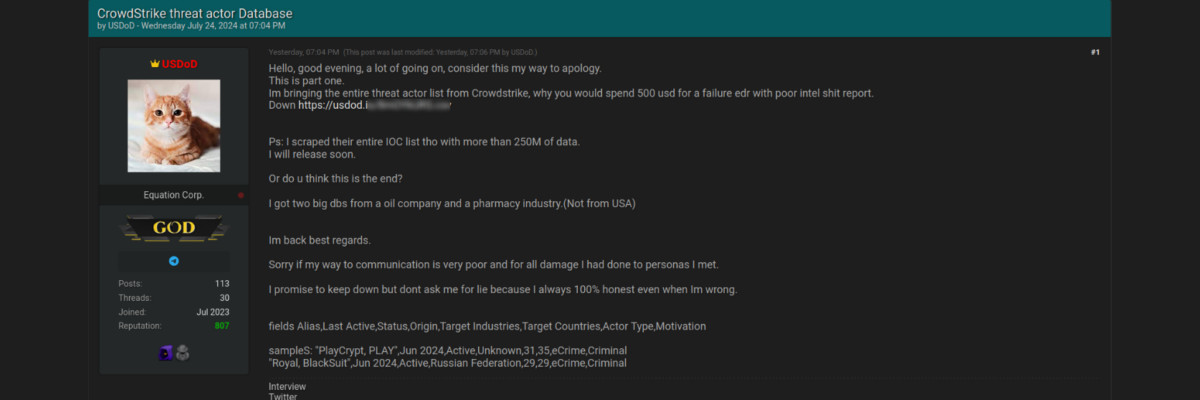
Task: Open the 807 reputation score
Action: 221,326
